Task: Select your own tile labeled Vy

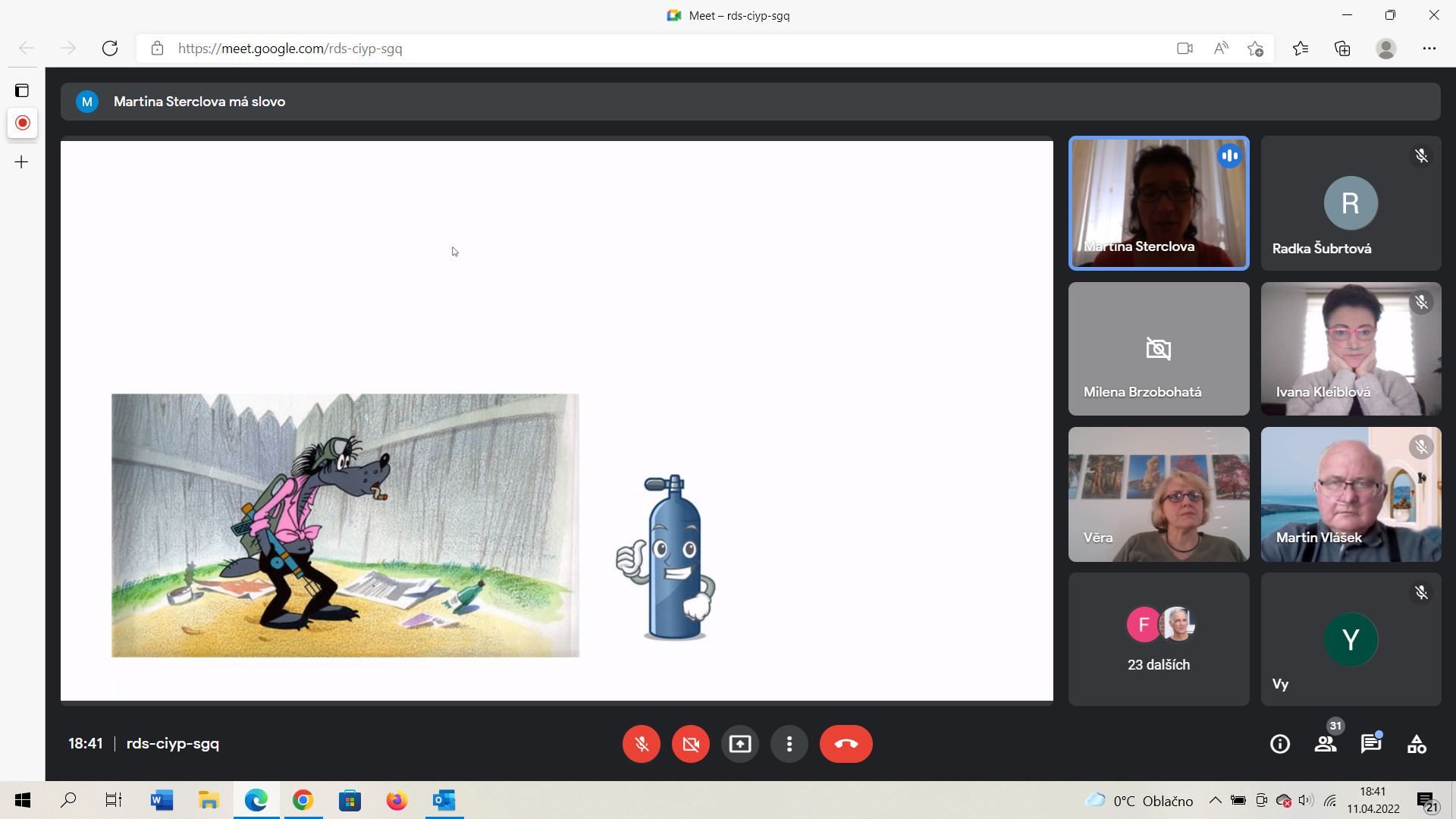Action: point(1351,639)
